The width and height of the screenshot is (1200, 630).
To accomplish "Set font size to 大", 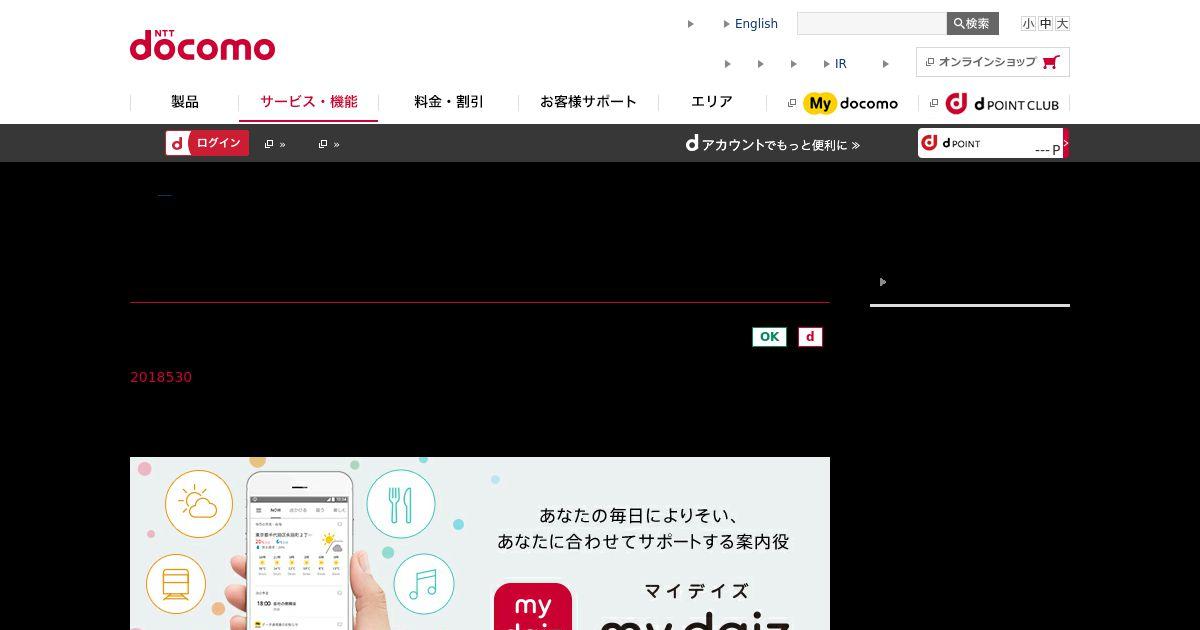I will tap(1062, 23).
